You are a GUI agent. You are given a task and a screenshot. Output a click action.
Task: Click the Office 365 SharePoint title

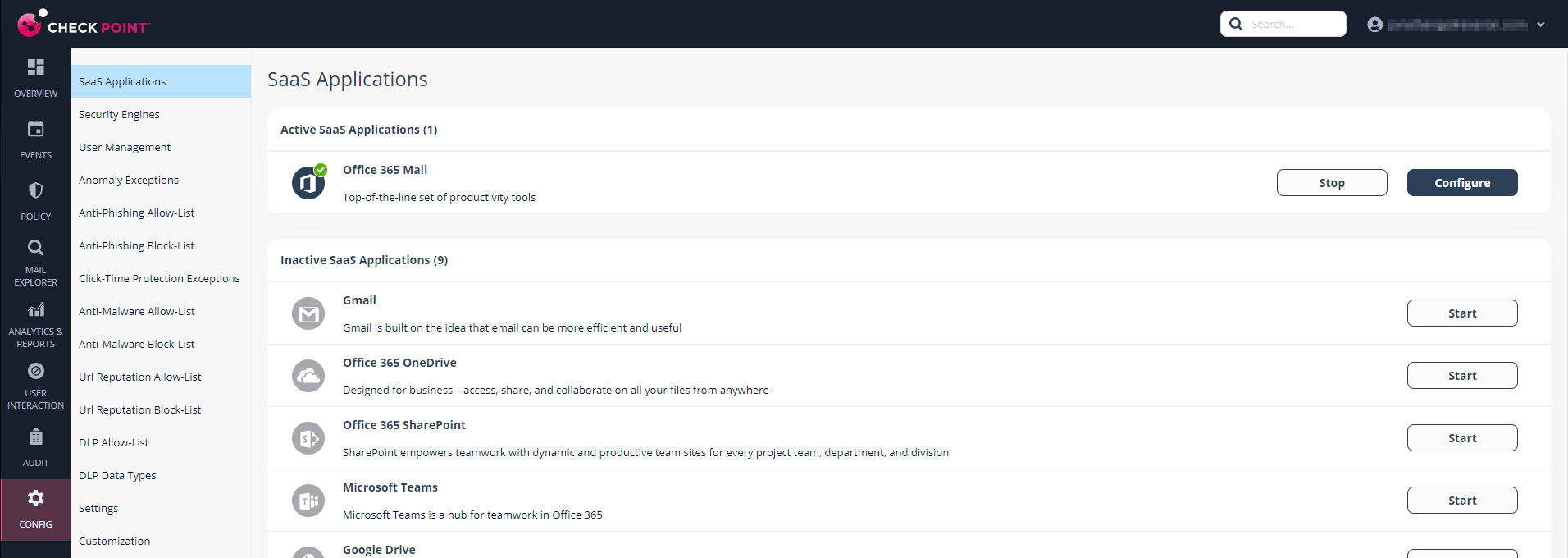(404, 425)
